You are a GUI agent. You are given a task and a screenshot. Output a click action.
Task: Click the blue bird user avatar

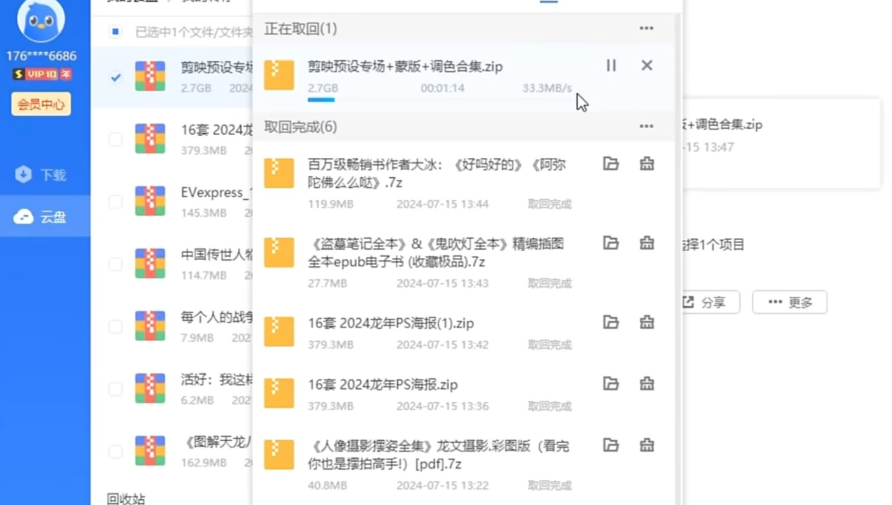click(x=41, y=20)
